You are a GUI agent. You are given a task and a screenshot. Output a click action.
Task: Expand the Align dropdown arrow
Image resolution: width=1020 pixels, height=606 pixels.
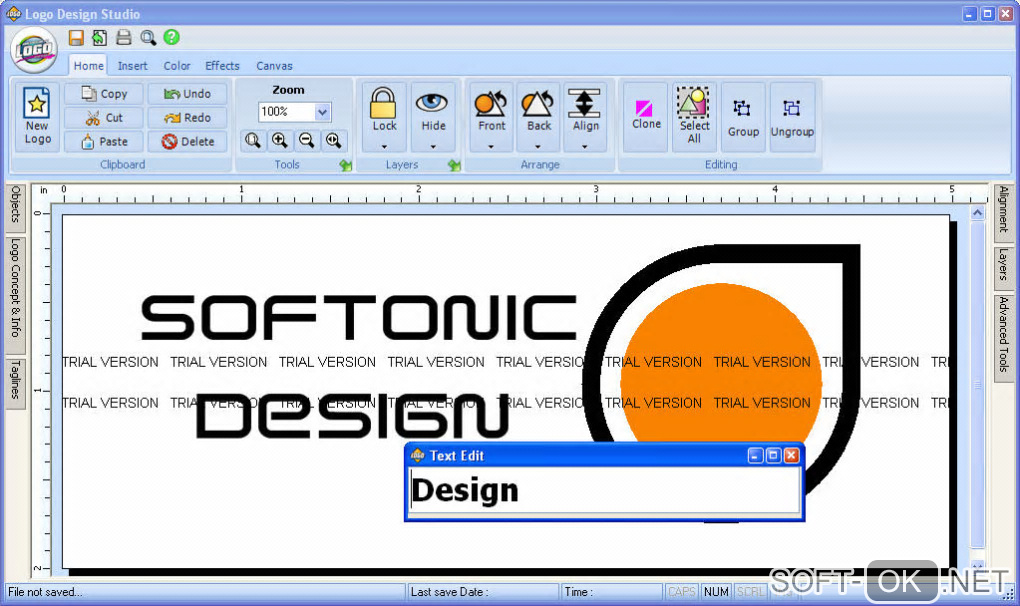pyautogui.click(x=585, y=147)
